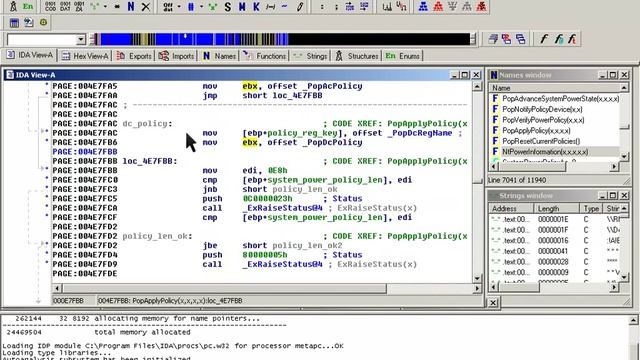Screen dimensions: 640x360
Task: Switch to the Hex View-A tab
Action: pyautogui.click(x=85, y=56)
